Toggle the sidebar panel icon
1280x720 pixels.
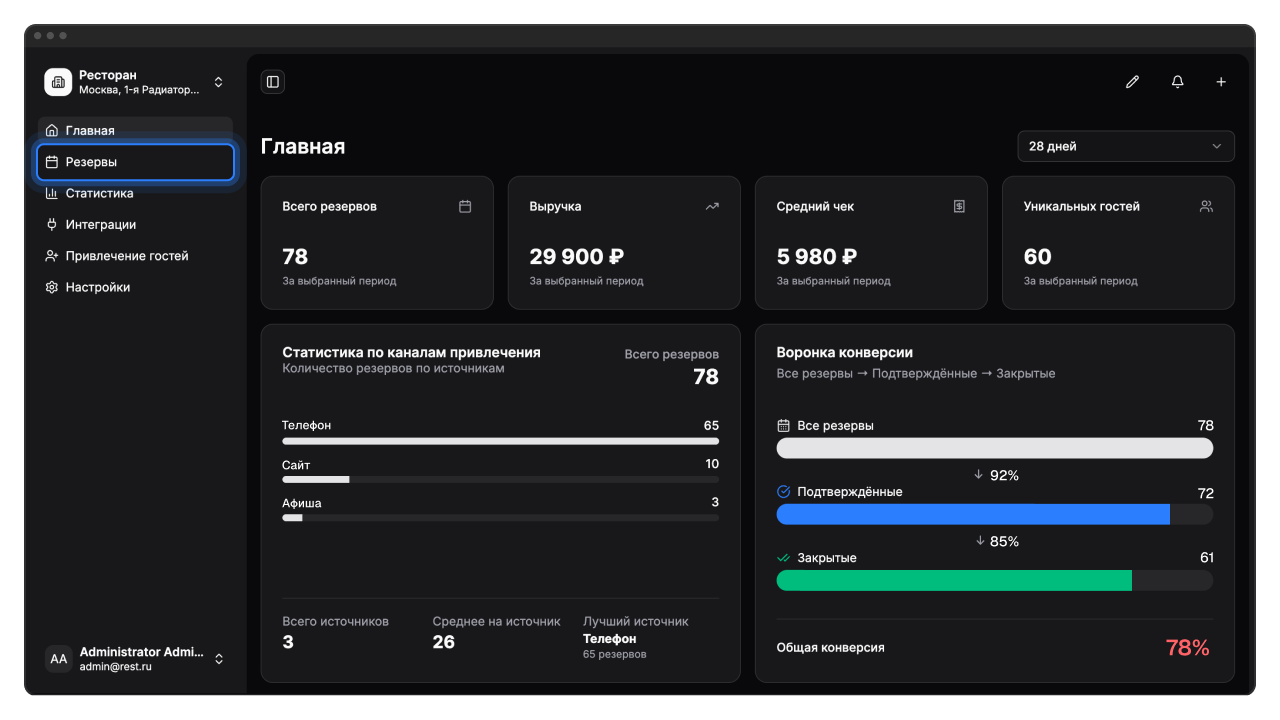[273, 82]
